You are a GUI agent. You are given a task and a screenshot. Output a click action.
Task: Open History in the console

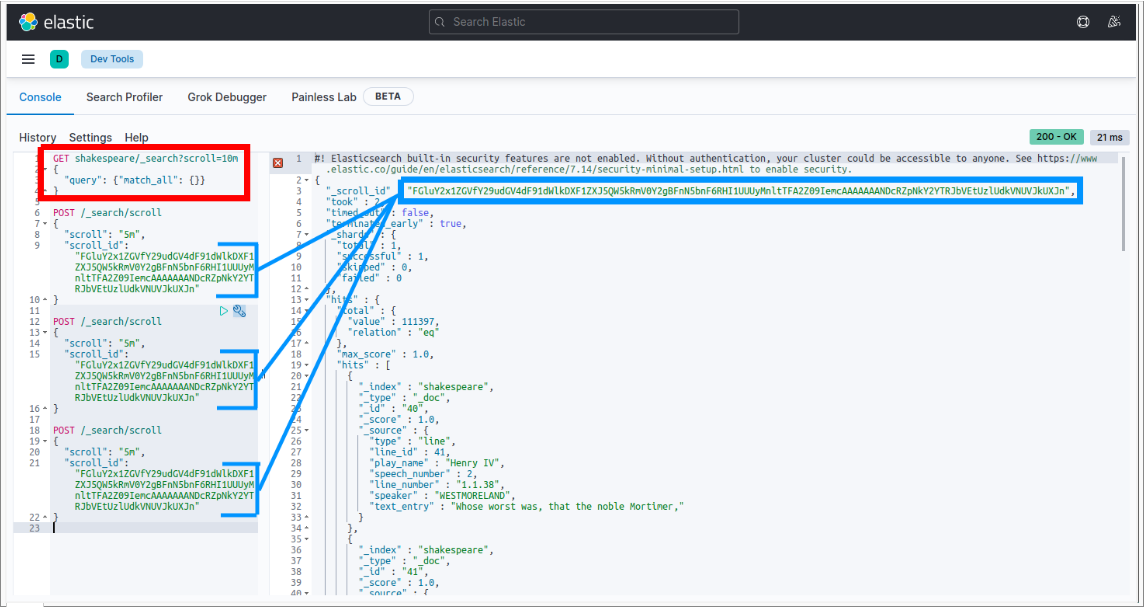tap(37, 137)
